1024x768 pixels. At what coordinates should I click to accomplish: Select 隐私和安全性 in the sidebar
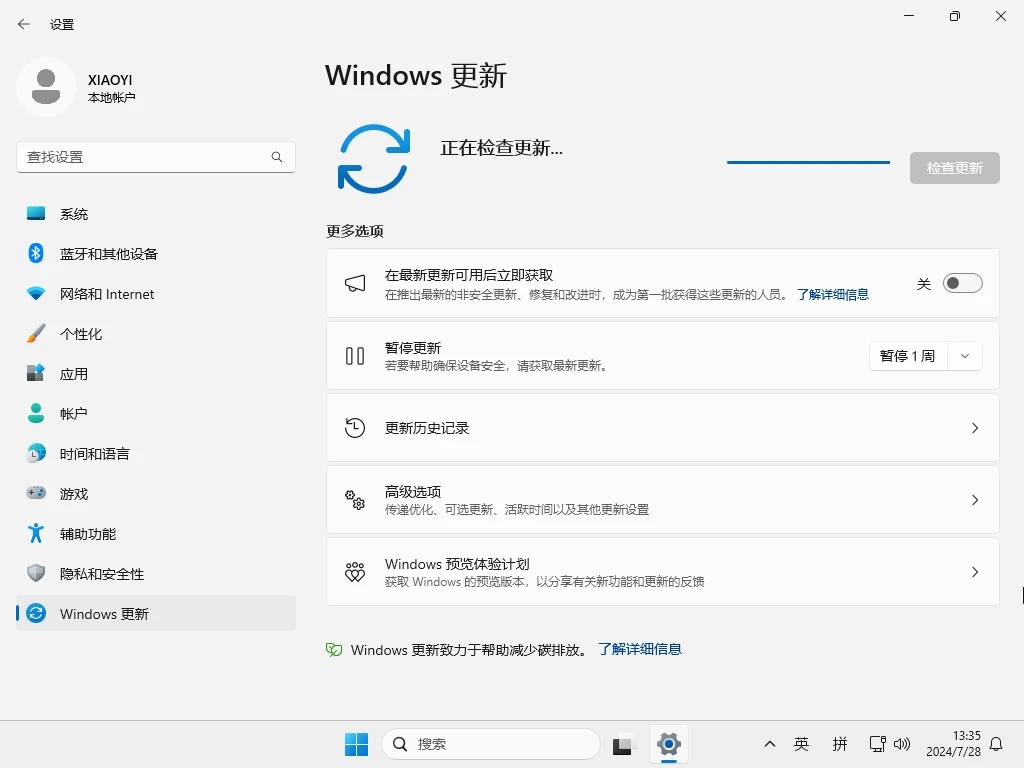point(156,573)
